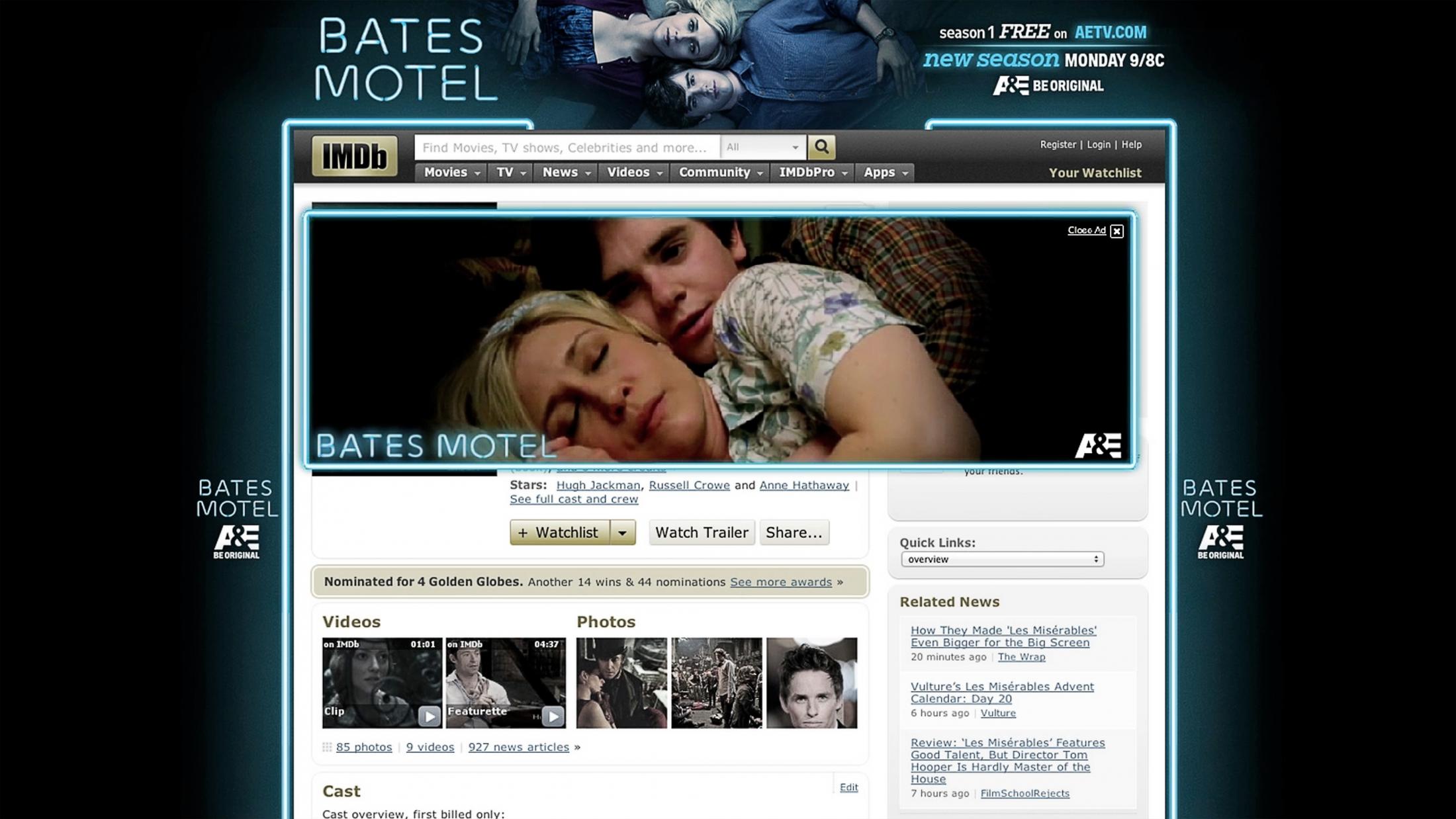Open Anne Hathaway's page
The width and height of the screenshot is (1456, 819).
804,485
